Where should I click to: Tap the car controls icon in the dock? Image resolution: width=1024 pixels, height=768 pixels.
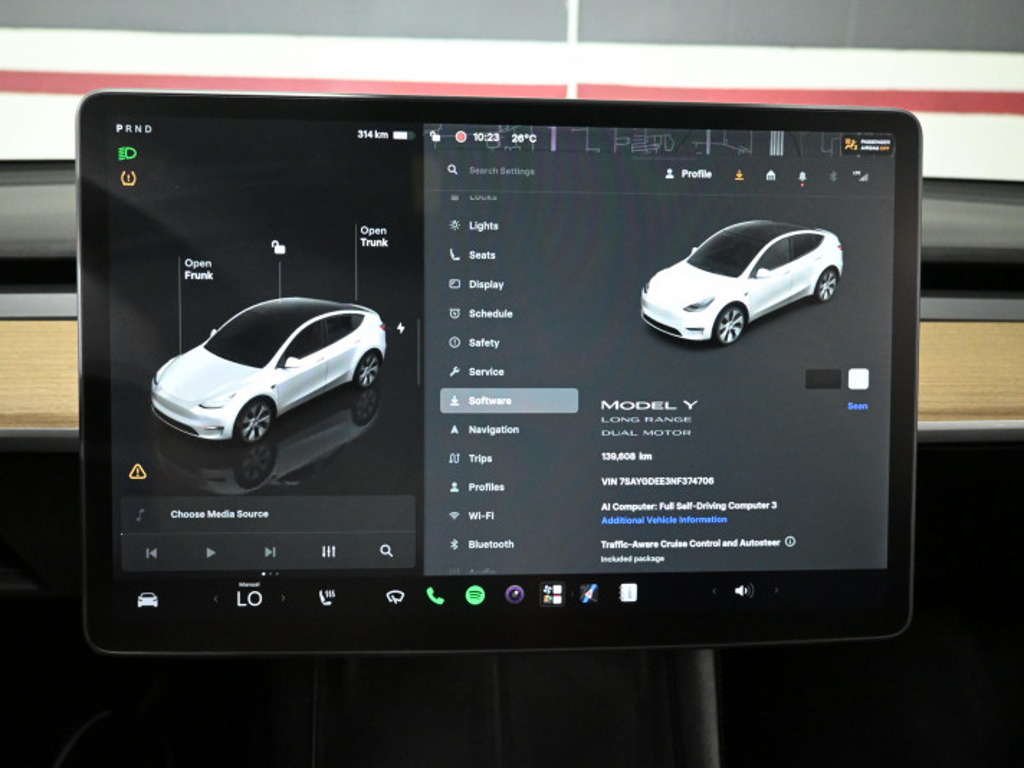tap(148, 600)
